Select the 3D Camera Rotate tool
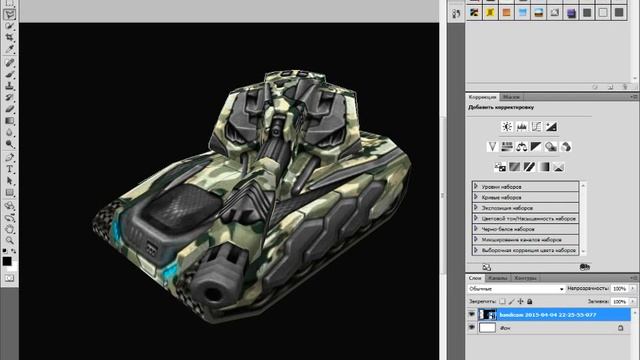 click(9, 218)
